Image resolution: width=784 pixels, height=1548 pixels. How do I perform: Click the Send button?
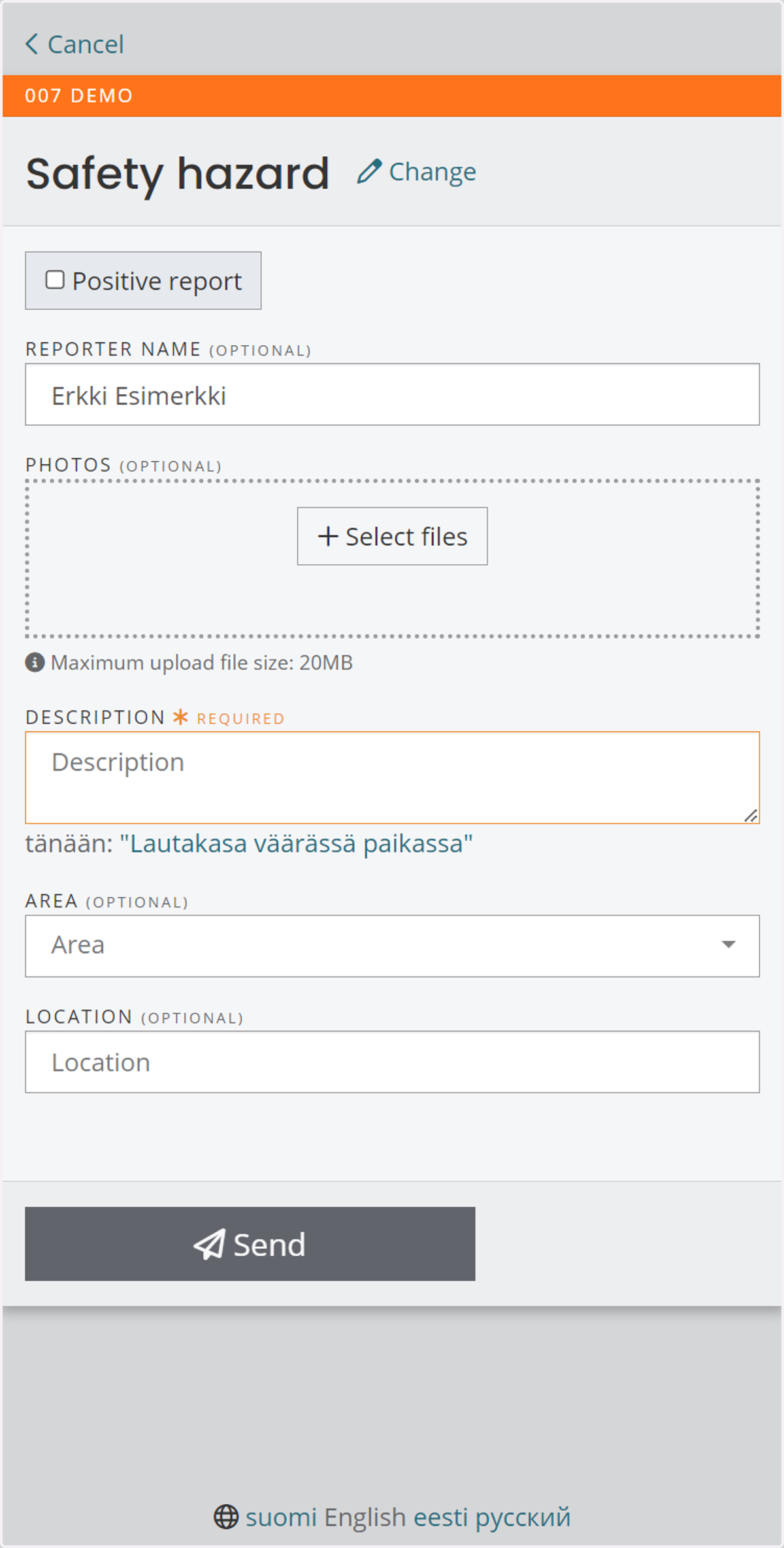tap(250, 1244)
